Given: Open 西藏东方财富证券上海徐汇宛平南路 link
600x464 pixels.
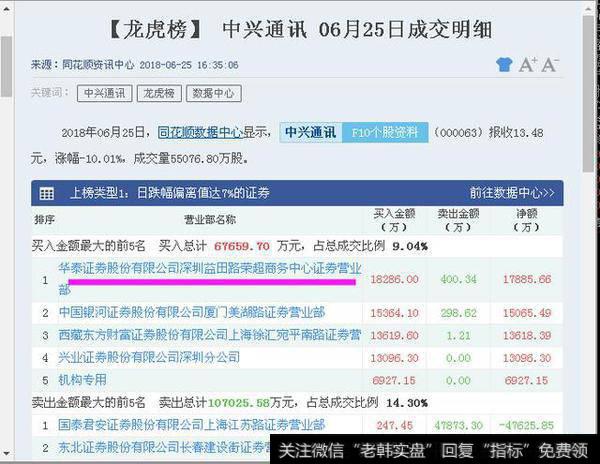Looking at the screenshot, I should click(x=210, y=335).
